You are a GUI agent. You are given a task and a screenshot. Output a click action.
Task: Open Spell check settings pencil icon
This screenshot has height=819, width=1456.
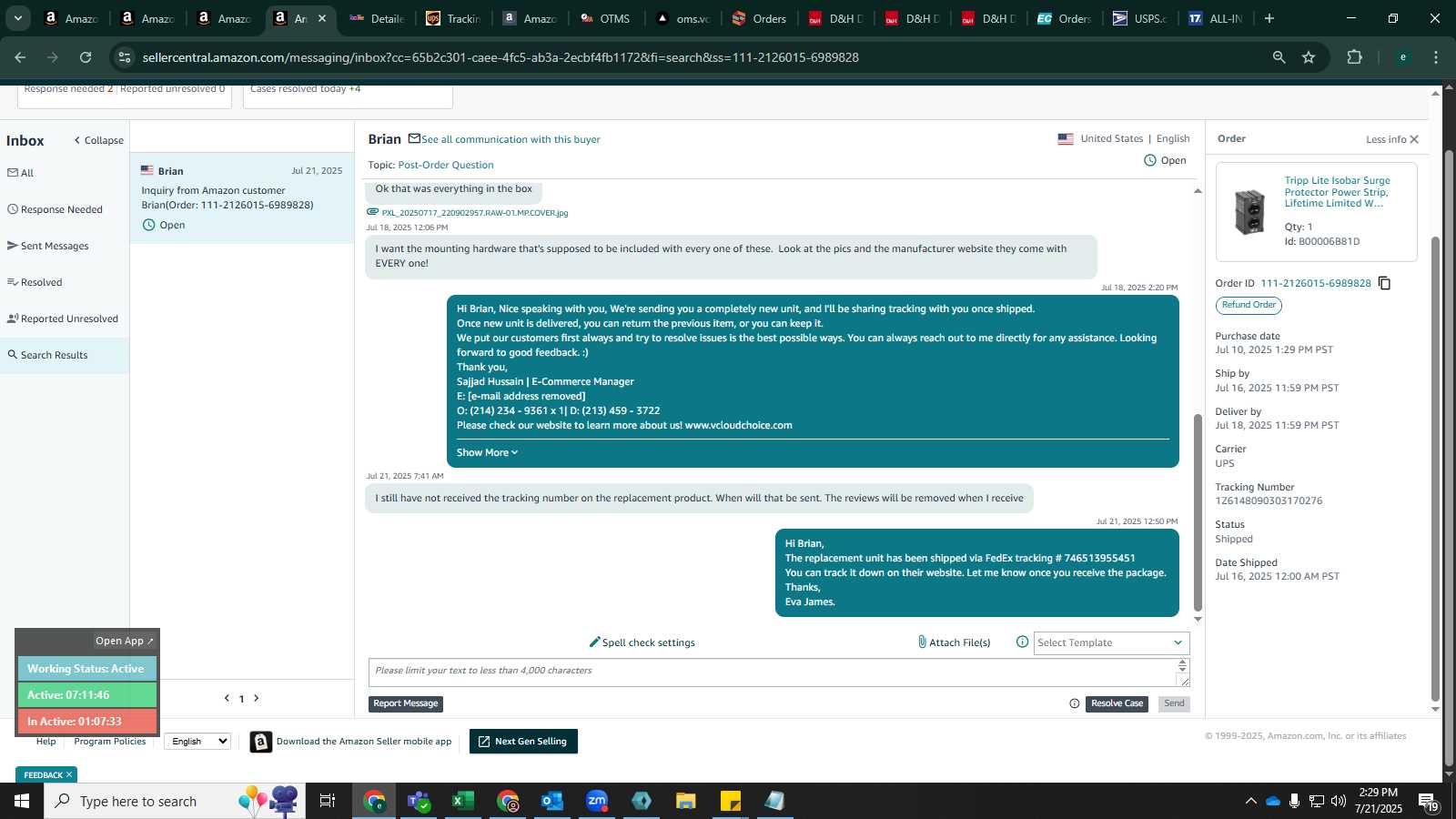click(x=594, y=642)
